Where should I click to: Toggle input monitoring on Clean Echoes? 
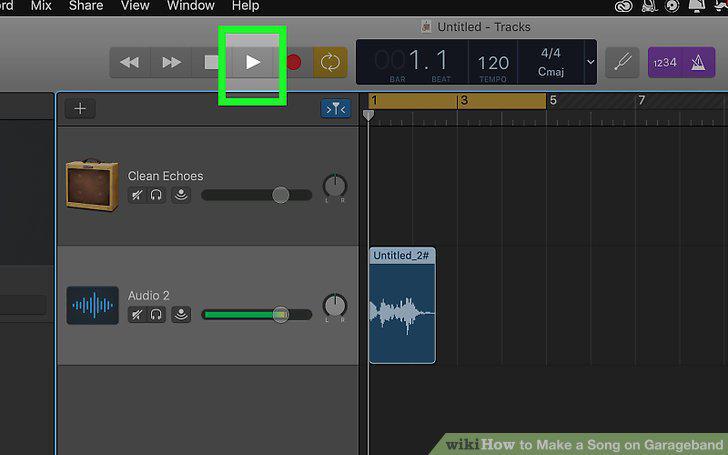click(181, 195)
